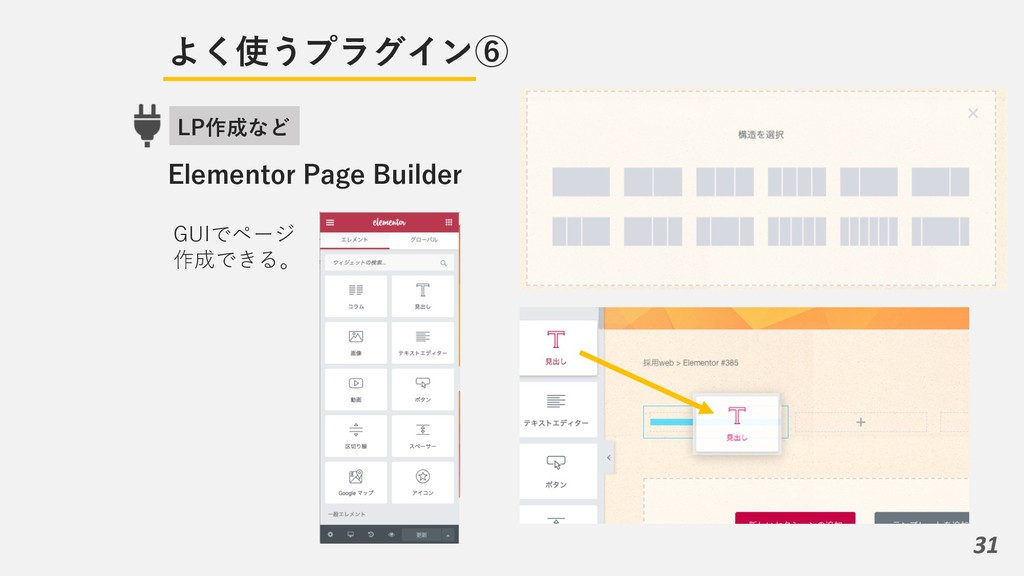Image resolution: width=1024 pixels, height=576 pixels.
Task: Click the Elementor Page Builder title text
Action: 315,174
